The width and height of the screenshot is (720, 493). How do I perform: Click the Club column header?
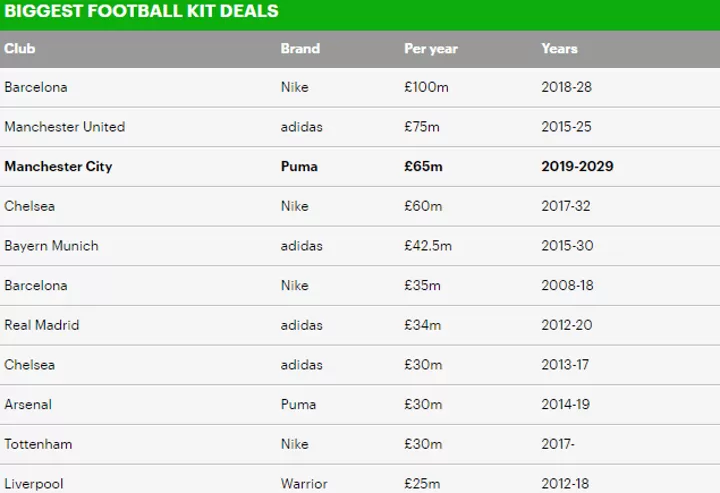(20, 48)
